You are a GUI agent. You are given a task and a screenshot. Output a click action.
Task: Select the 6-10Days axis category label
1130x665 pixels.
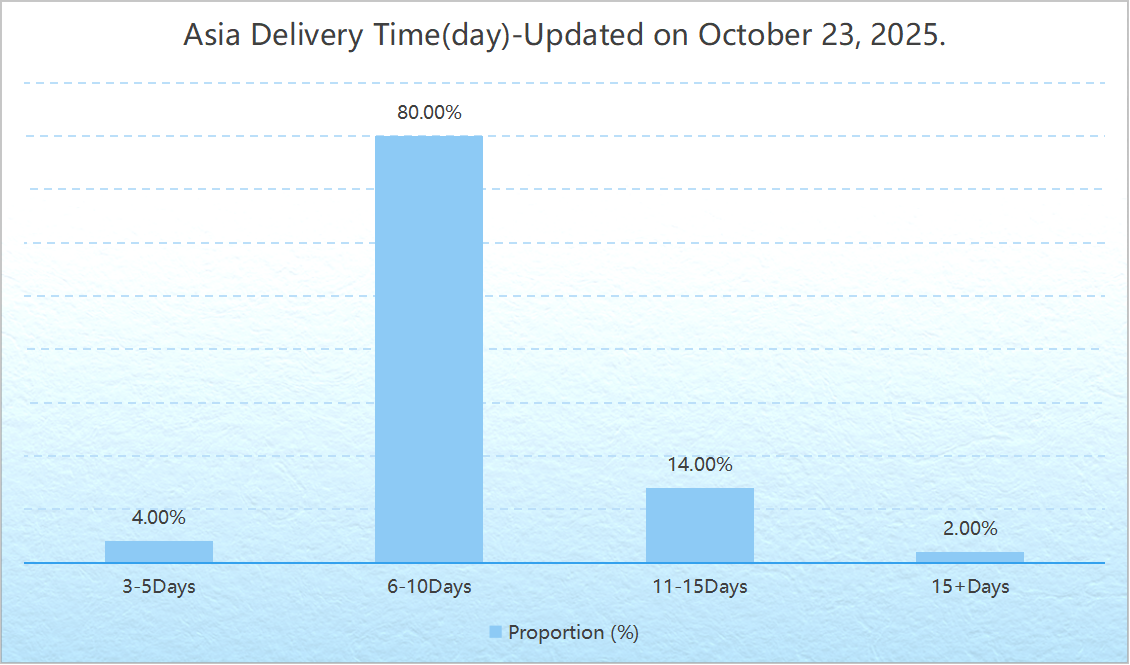[429, 587]
